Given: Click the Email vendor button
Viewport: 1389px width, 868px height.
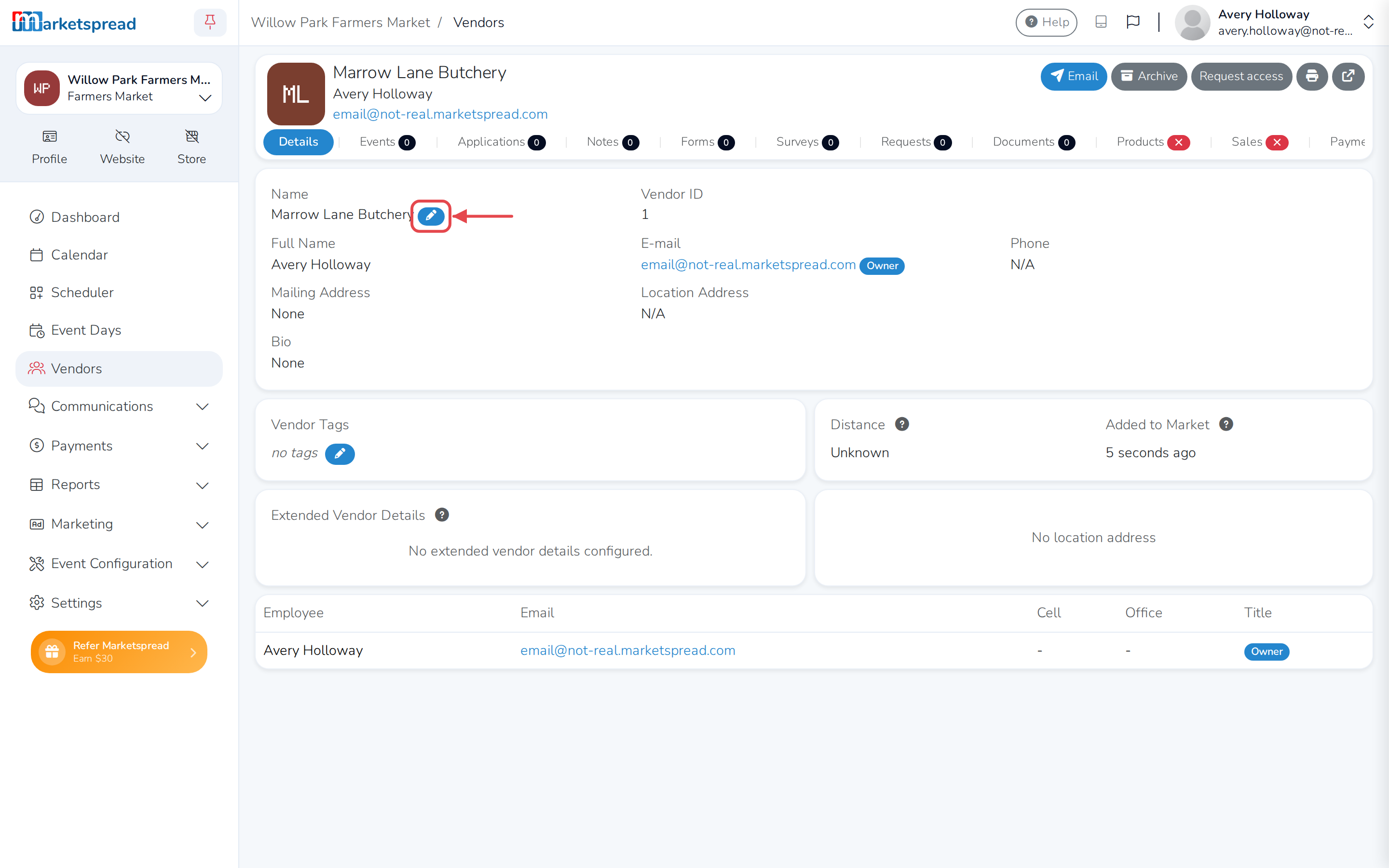Looking at the screenshot, I should coord(1073,76).
